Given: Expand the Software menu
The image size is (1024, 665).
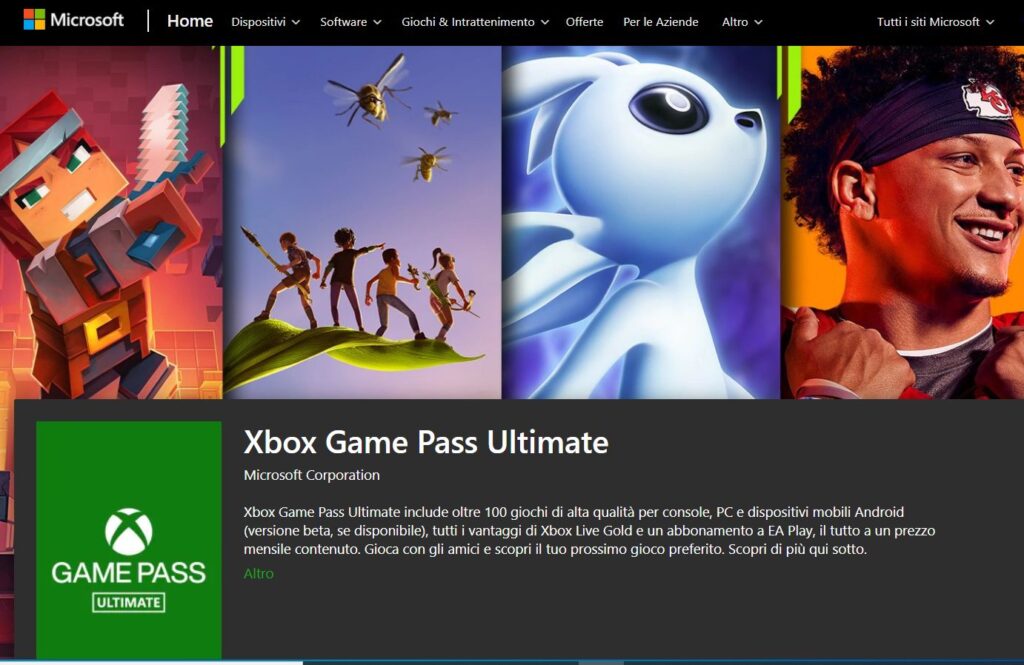Looking at the screenshot, I should pos(350,22).
